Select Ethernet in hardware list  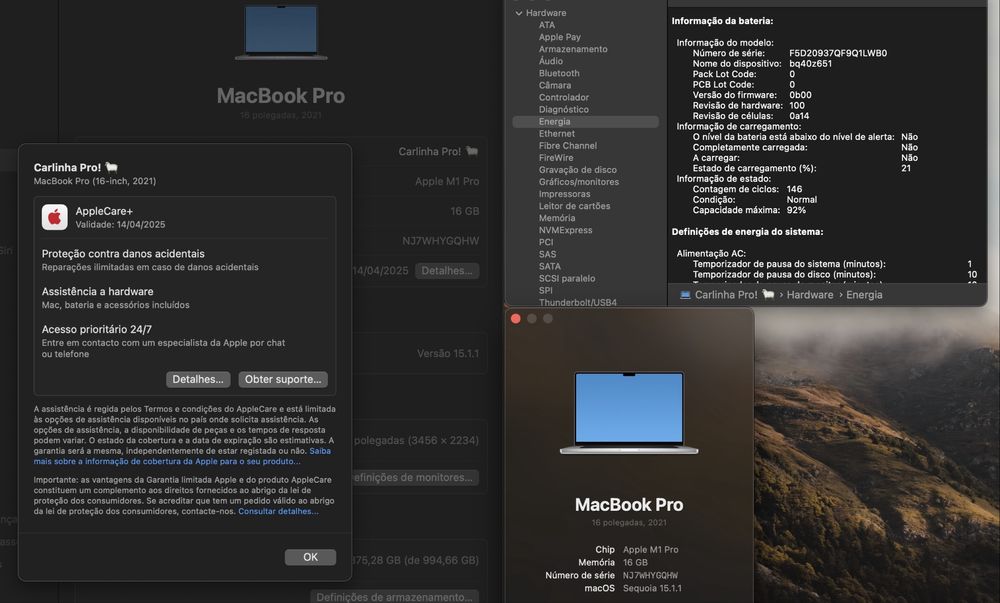557,134
